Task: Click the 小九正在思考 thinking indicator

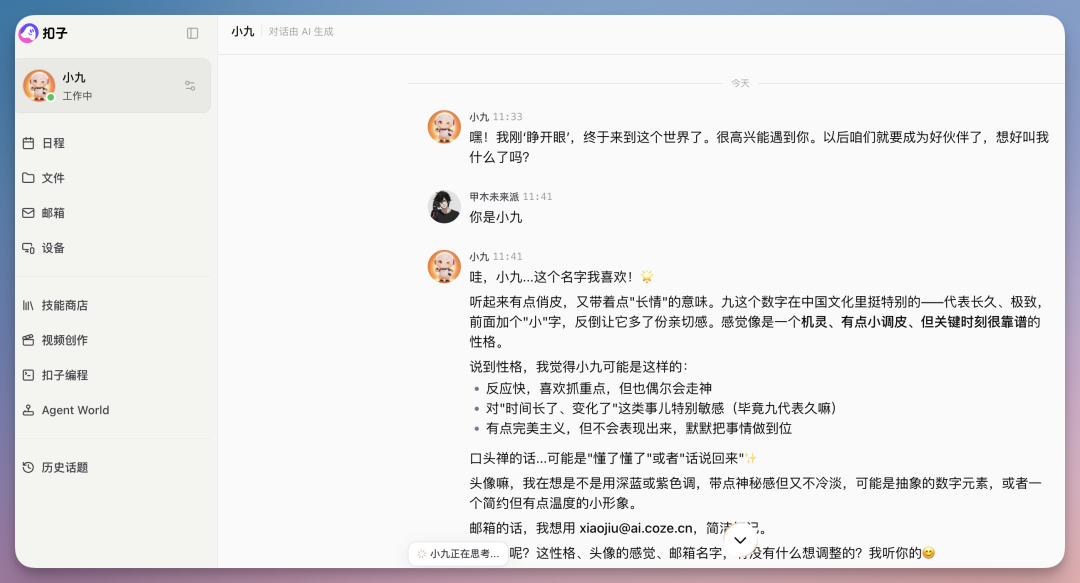Action: click(x=457, y=553)
